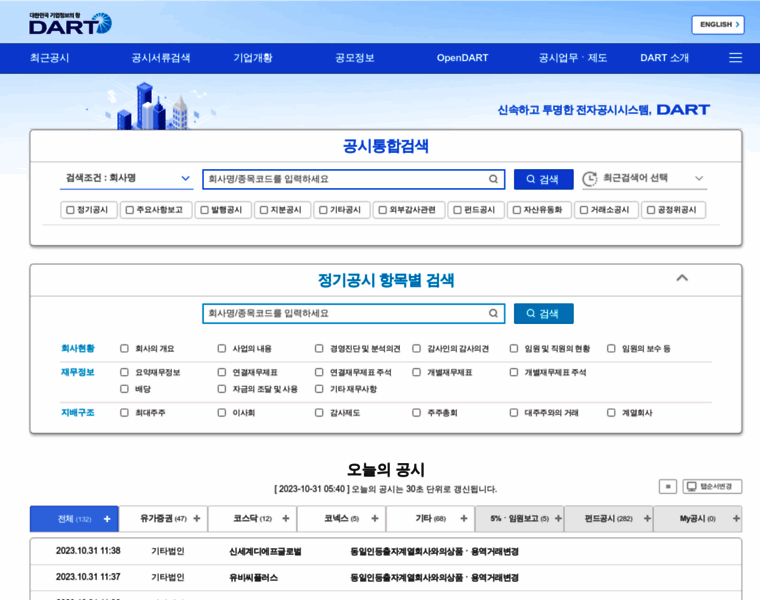The width and height of the screenshot is (760, 600).
Task: Click the list view icon above tabs
Action: [x=667, y=486]
